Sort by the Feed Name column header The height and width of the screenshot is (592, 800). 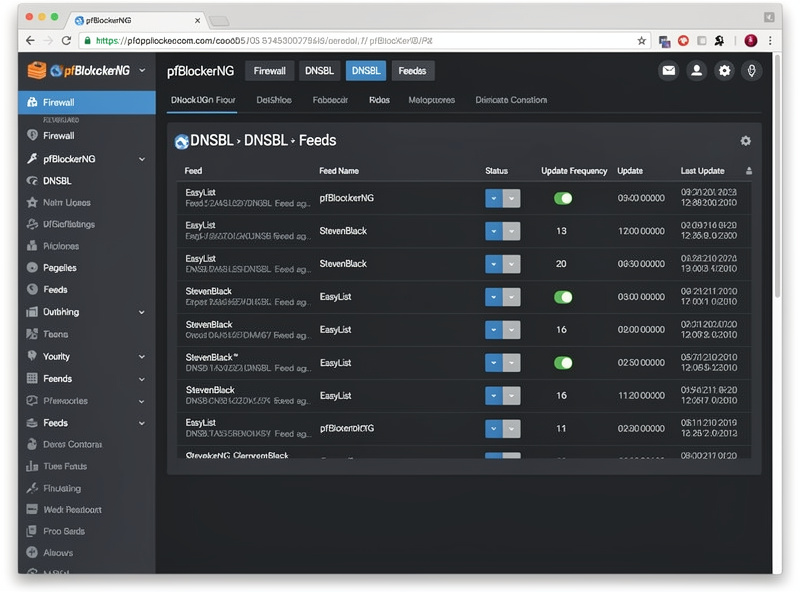click(x=339, y=171)
